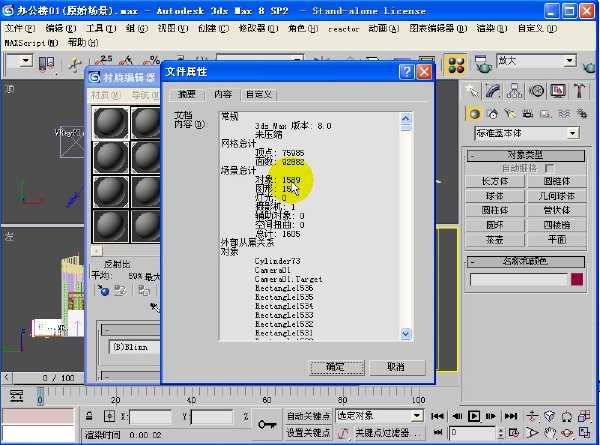Click the Set Key key icon

pyautogui.click(x=267, y=424)
